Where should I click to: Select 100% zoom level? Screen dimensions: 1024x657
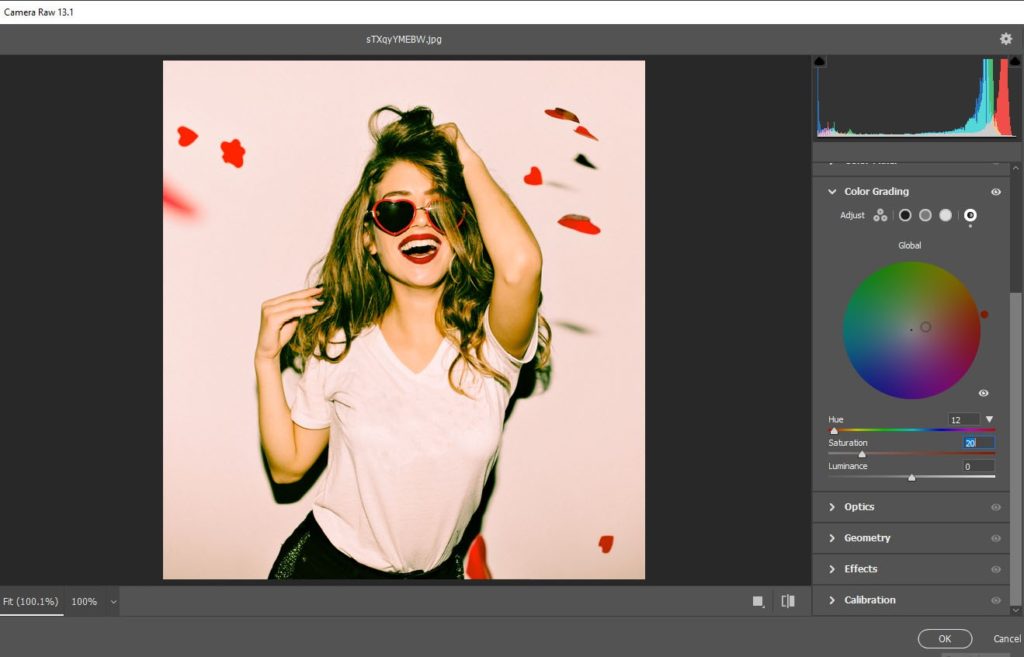tap(84, 601)
